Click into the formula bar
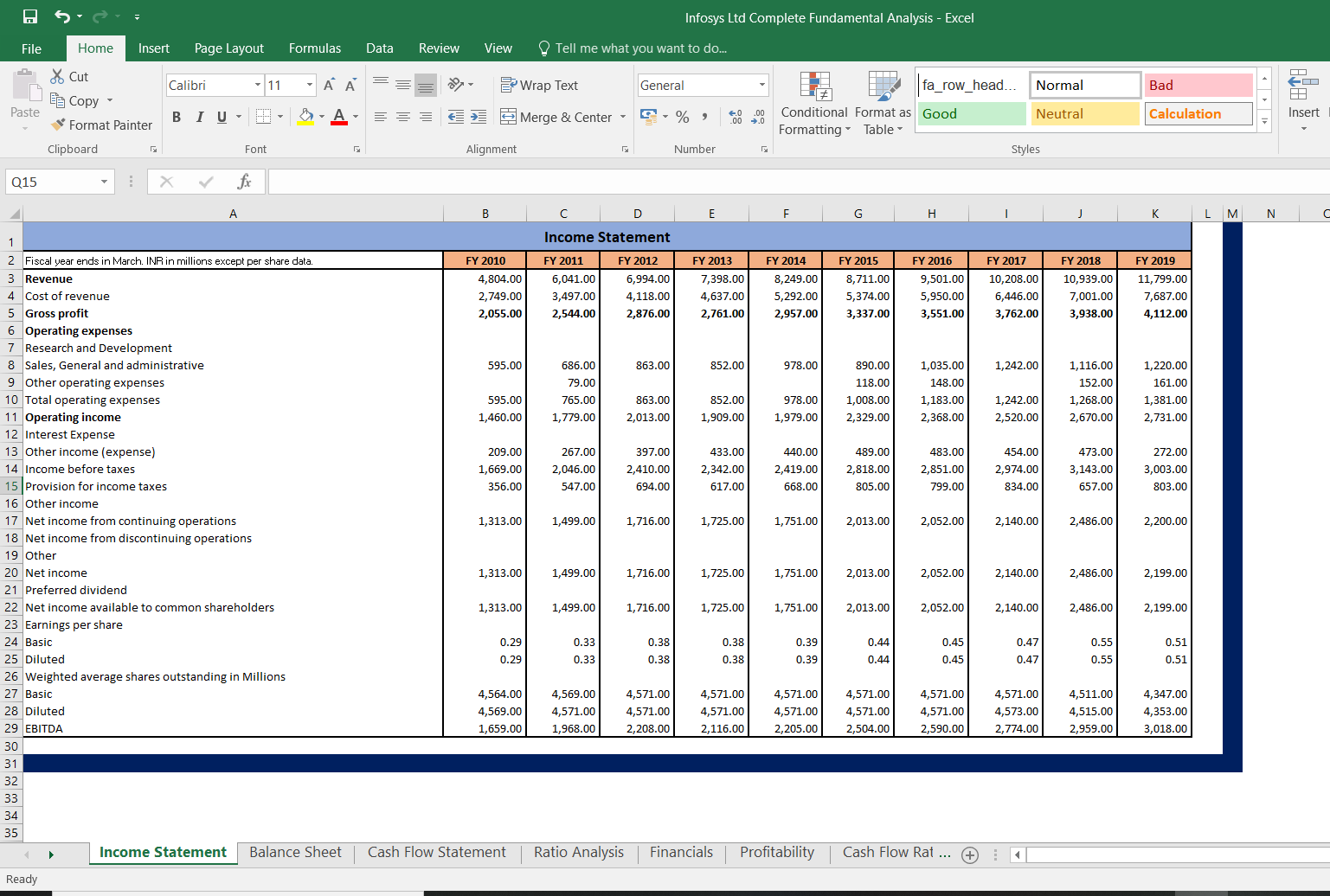The height and width of the screenshot is (896, 1330). click(799, 182)
